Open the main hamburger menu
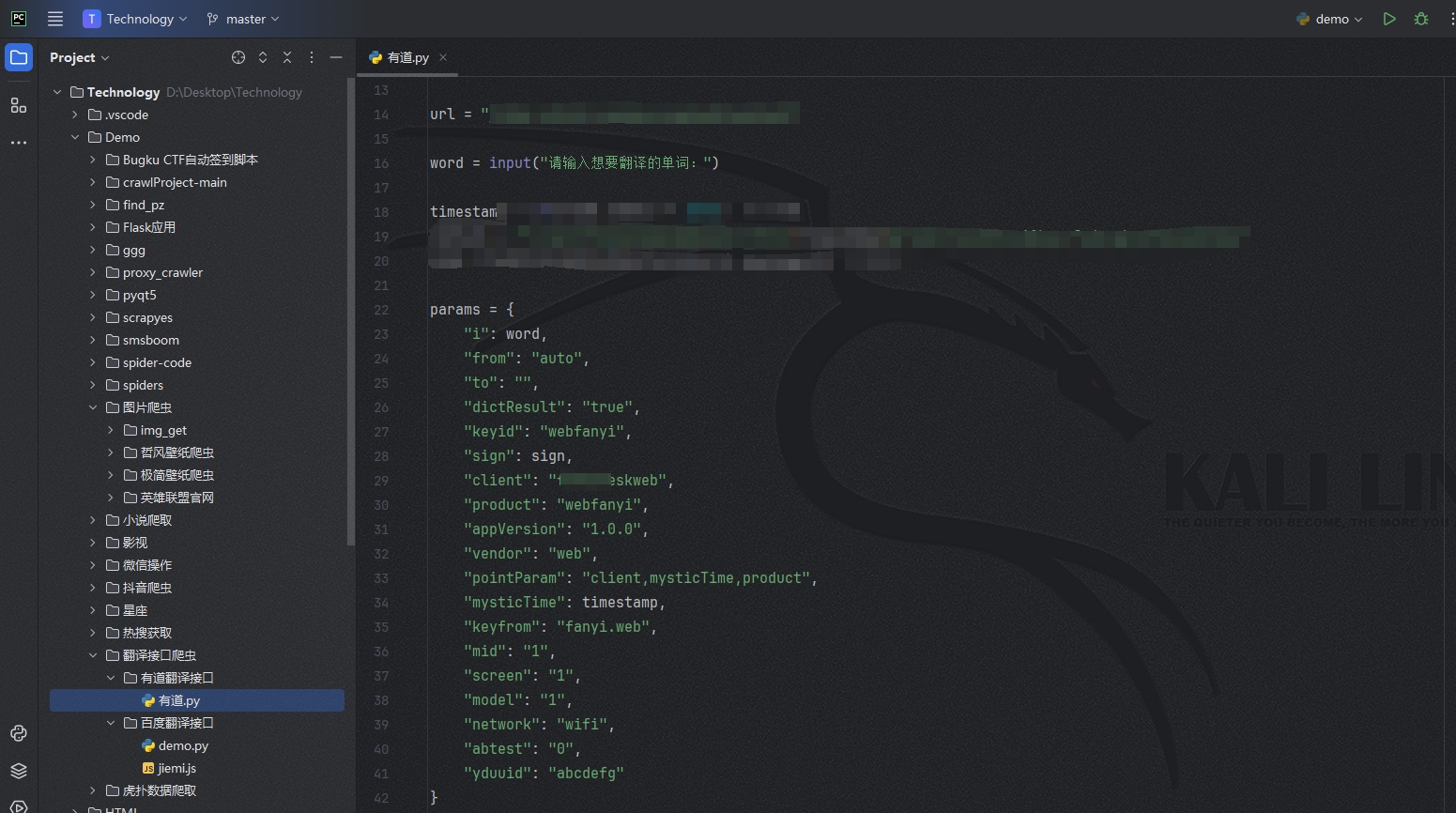Viewport: 1456px width, 813px height. click(x=55, y=19)
